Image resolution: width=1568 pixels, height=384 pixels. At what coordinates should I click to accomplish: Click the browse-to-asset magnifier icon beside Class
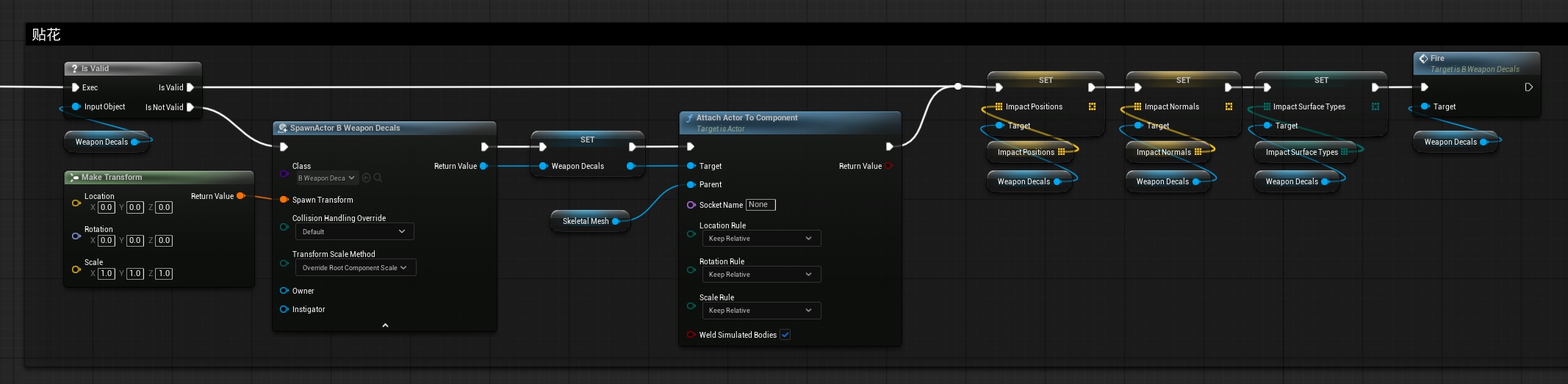[x=378, y=178]
